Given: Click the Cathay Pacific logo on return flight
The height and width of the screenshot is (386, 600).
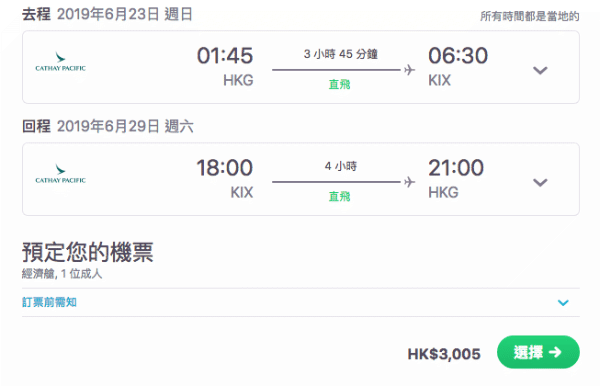Looking at the screenshot, I should point(60,174).
